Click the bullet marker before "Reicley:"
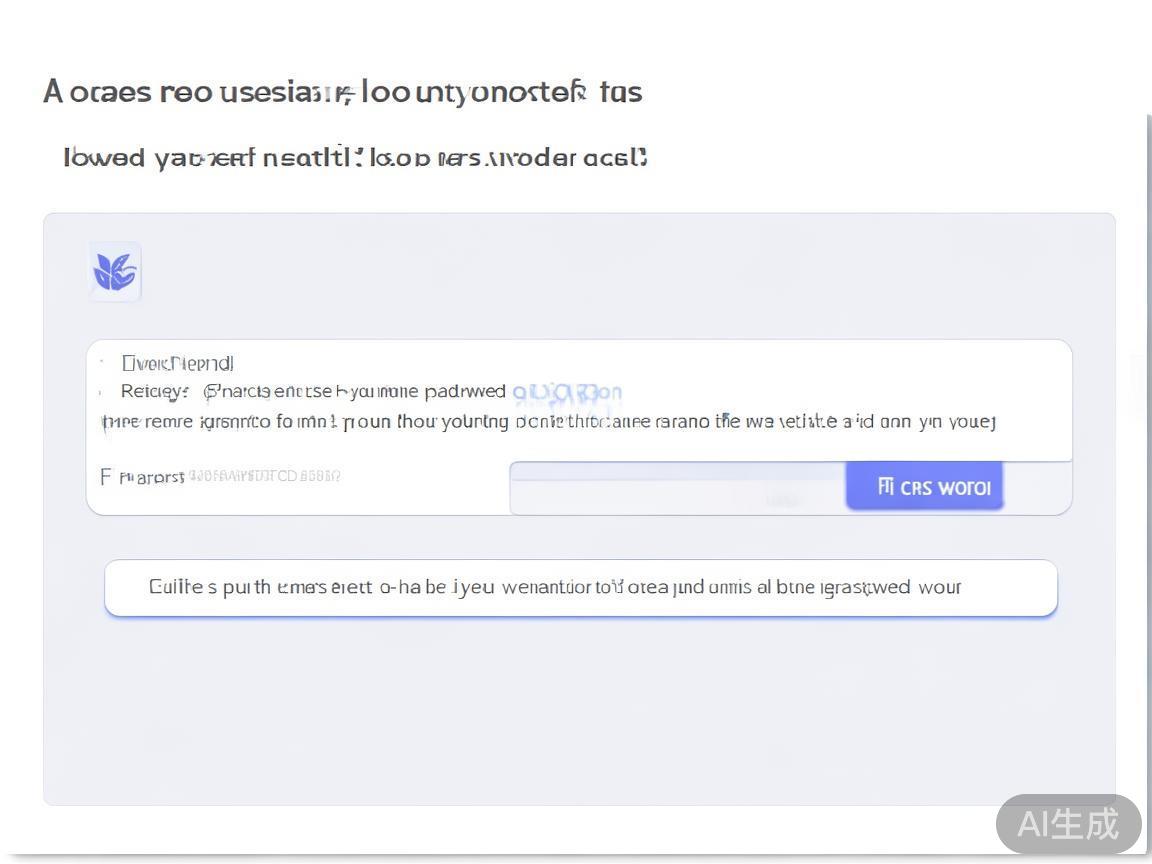The height and width of the screenshot is (864, 1152). (103, 391)
